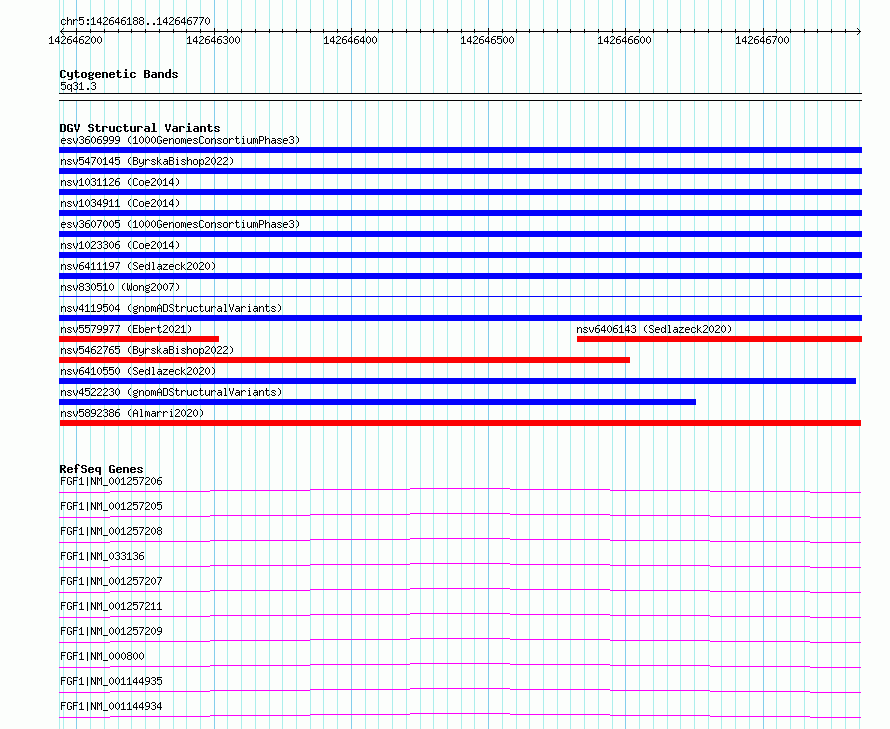Click the blue bar under nsv1023306
The width and height of the screenshot is (890, 729).
pos(460,255)
